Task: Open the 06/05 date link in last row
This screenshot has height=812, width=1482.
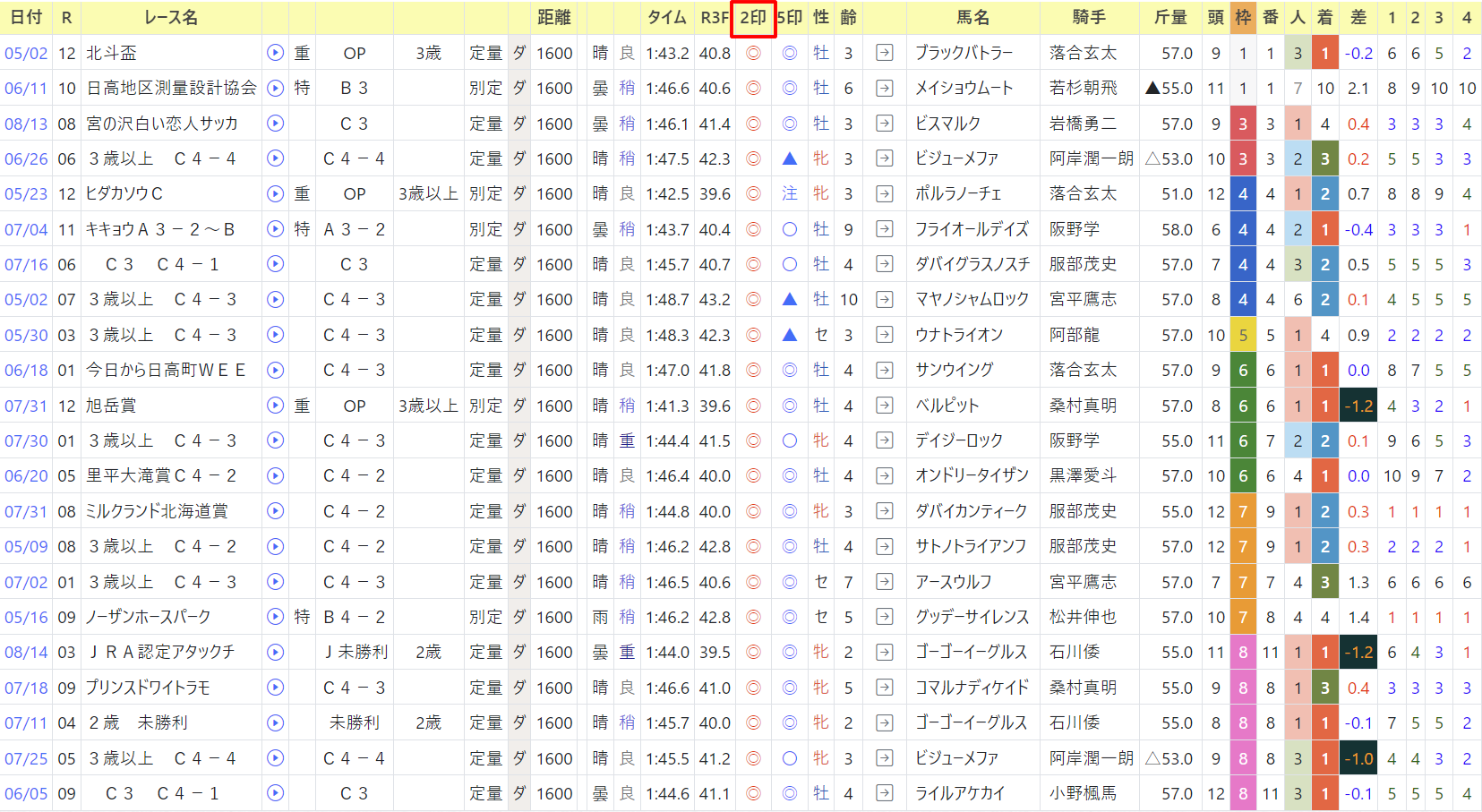Action: (26, 794)
